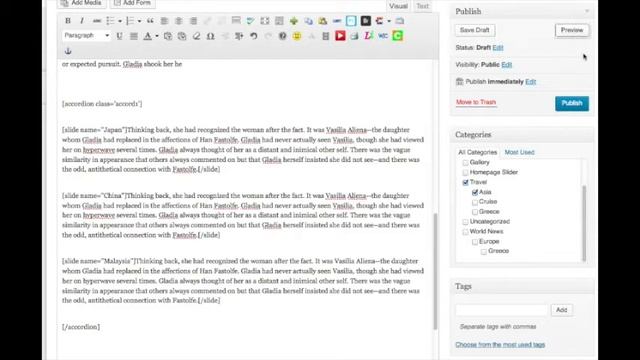Align text right
Viewport: 640px width, 360px height.
pos(193,21)
